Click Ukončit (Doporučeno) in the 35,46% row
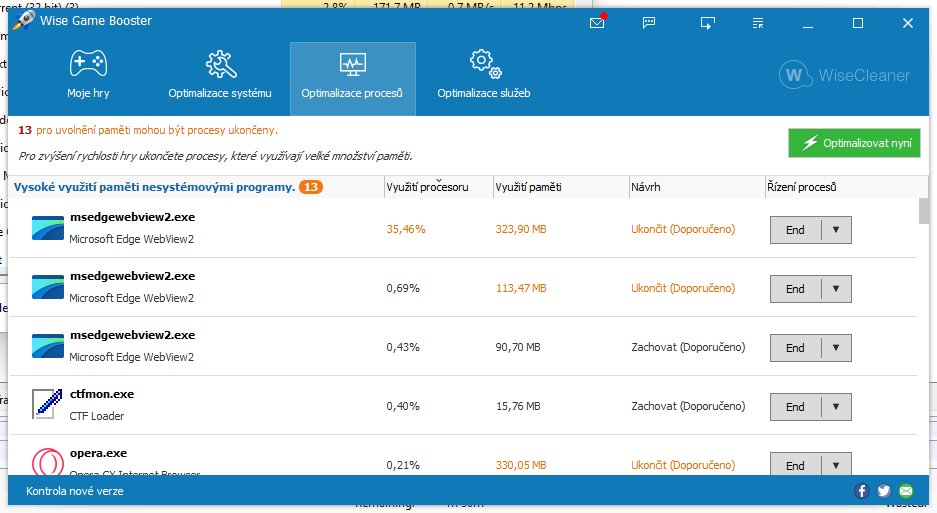Image resolution: width=937 pixels, height=513 pixels. tap(683, 230)
